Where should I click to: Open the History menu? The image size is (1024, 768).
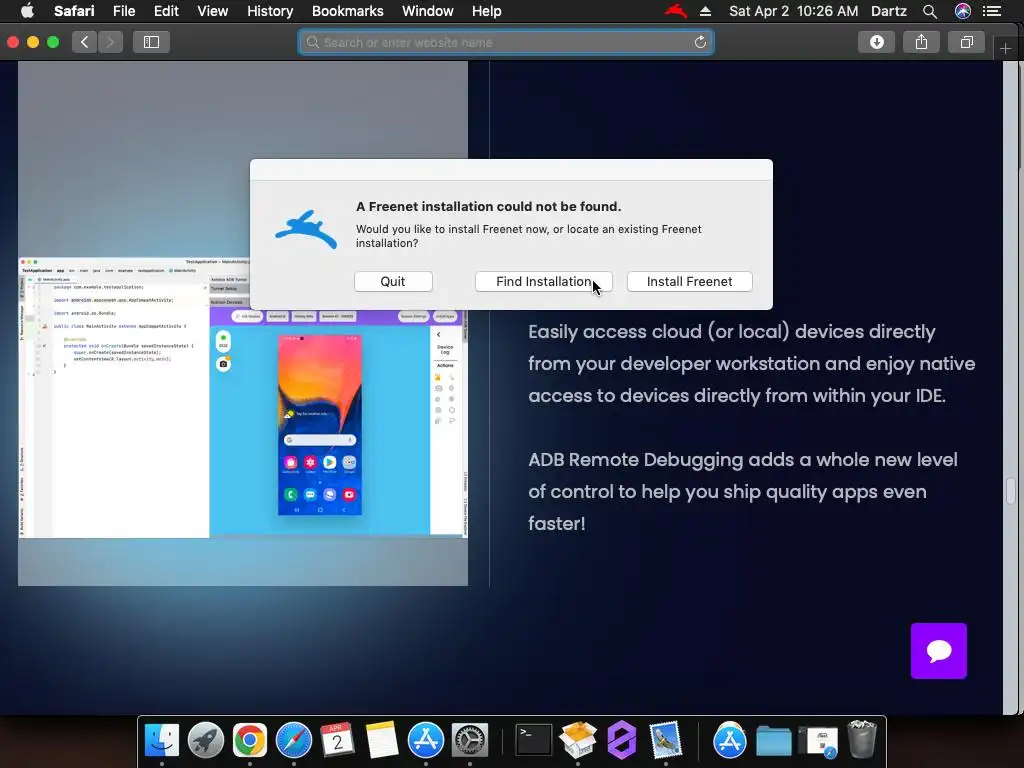click(x=270, y=11)
